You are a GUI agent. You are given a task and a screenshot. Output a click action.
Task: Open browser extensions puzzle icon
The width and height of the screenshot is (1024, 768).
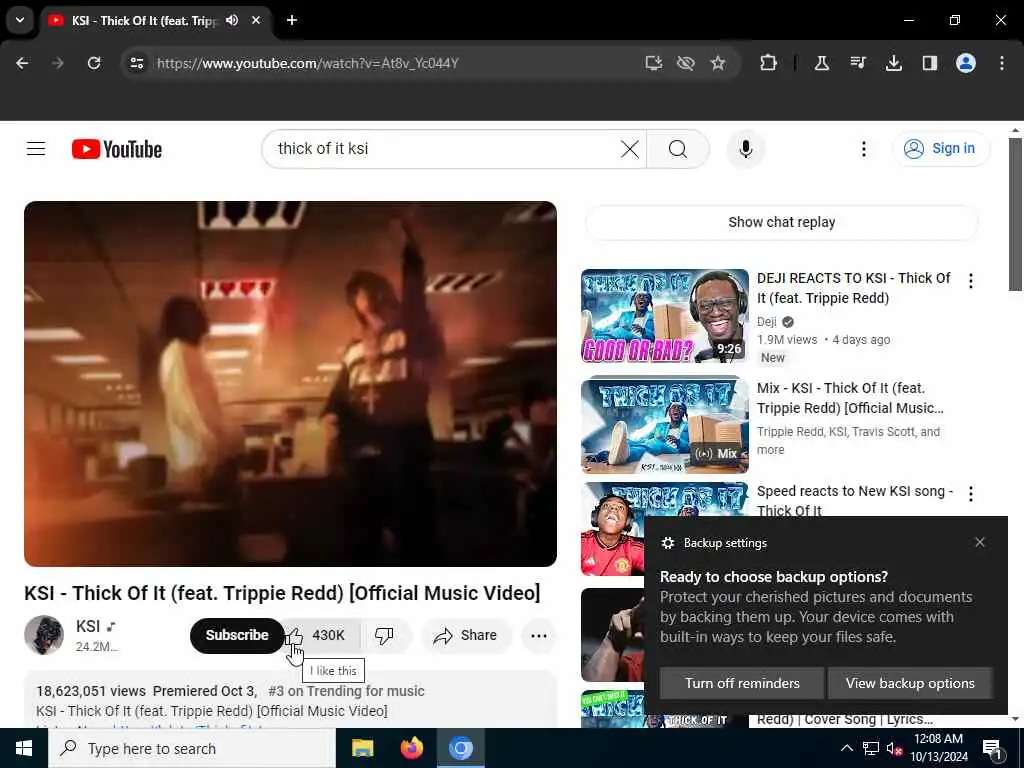pos(769,63)
